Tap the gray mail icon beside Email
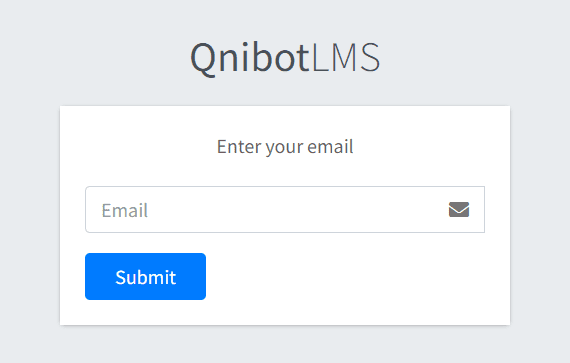 [459, 210]
